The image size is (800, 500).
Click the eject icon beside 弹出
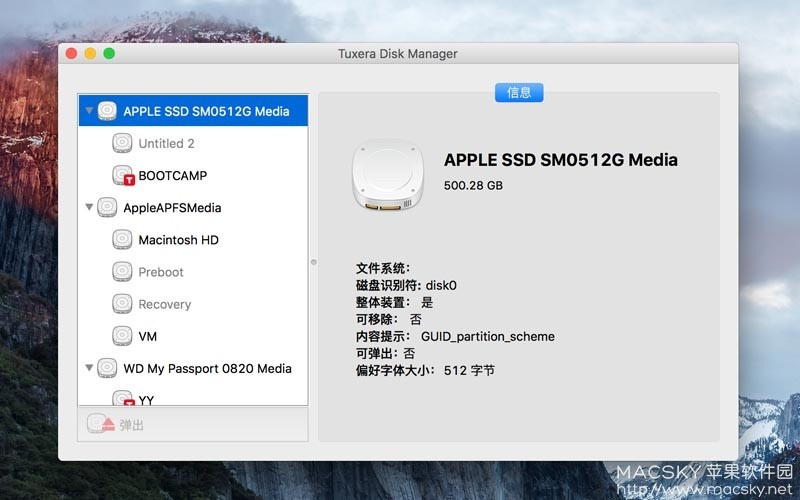pyautogui.click(x=101, y=423)
